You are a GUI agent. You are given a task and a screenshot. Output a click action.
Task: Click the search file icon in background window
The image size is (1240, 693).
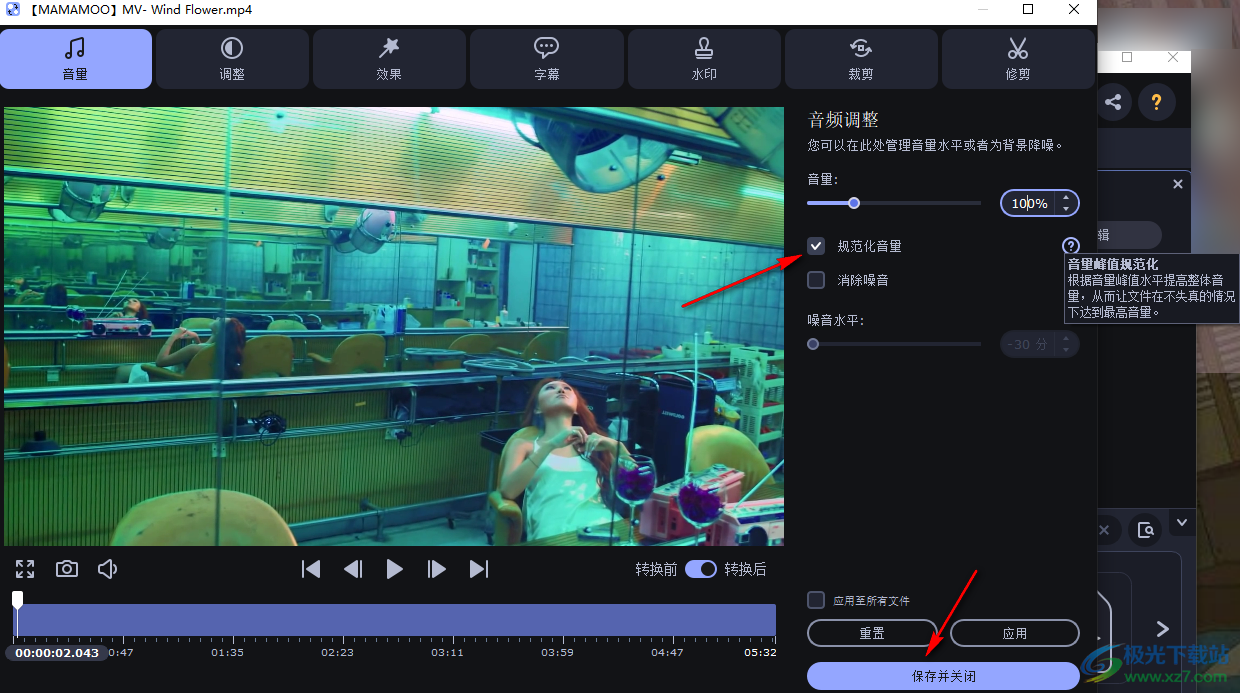tap(1146, 529)
